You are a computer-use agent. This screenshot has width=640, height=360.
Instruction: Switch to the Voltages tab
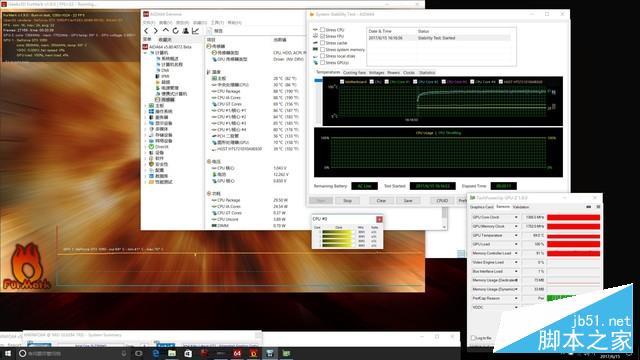coord(376,72)
